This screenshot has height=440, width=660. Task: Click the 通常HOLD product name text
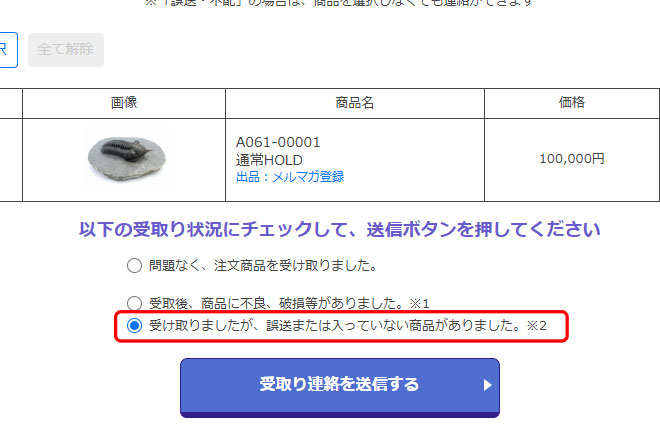[x=269, y=160]
